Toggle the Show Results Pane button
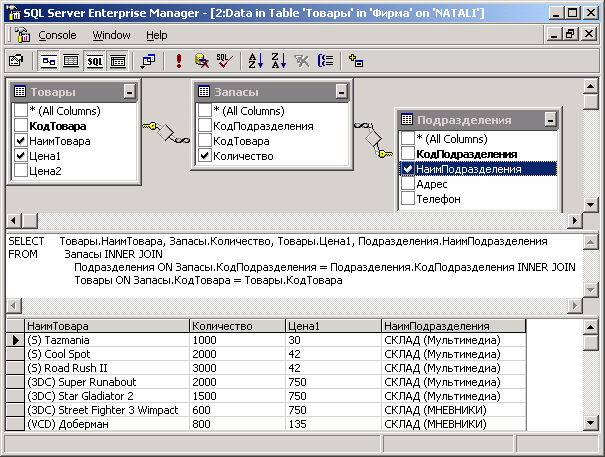The image size is (605, 457). pyautogui.click(x=118, y=61)
